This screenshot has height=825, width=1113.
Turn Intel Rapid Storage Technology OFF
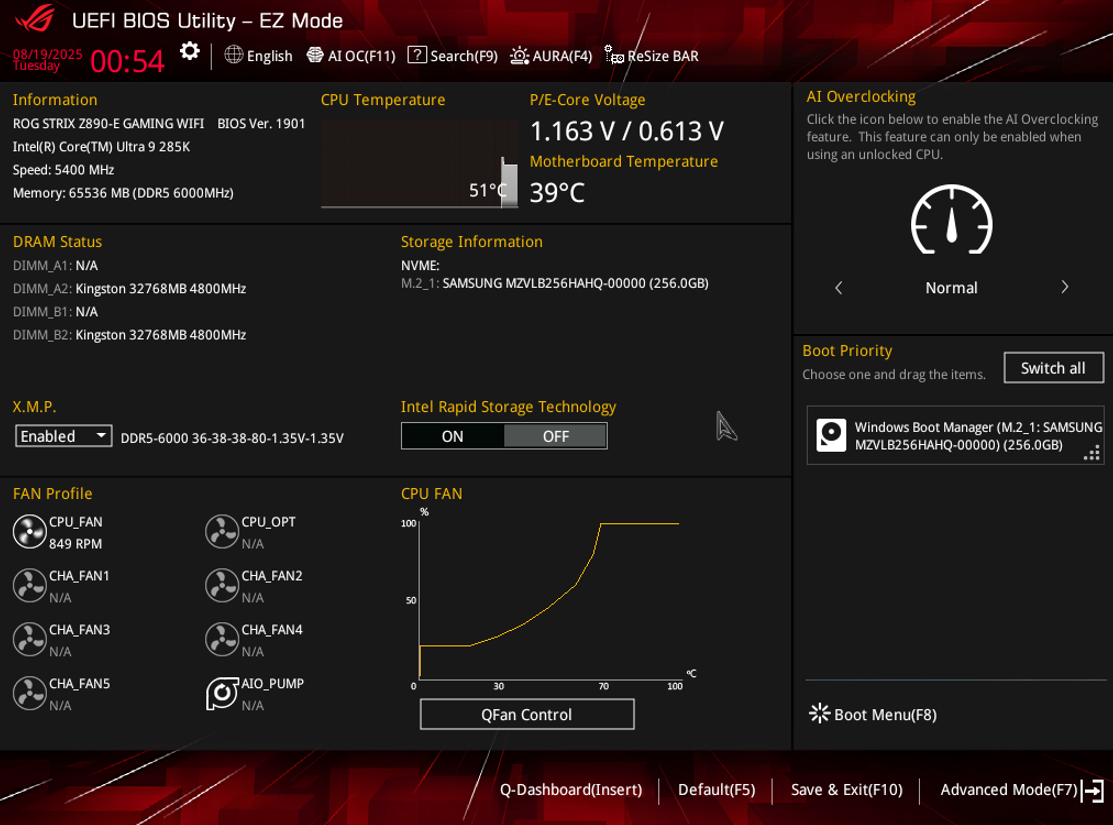[x=555, y=436]
